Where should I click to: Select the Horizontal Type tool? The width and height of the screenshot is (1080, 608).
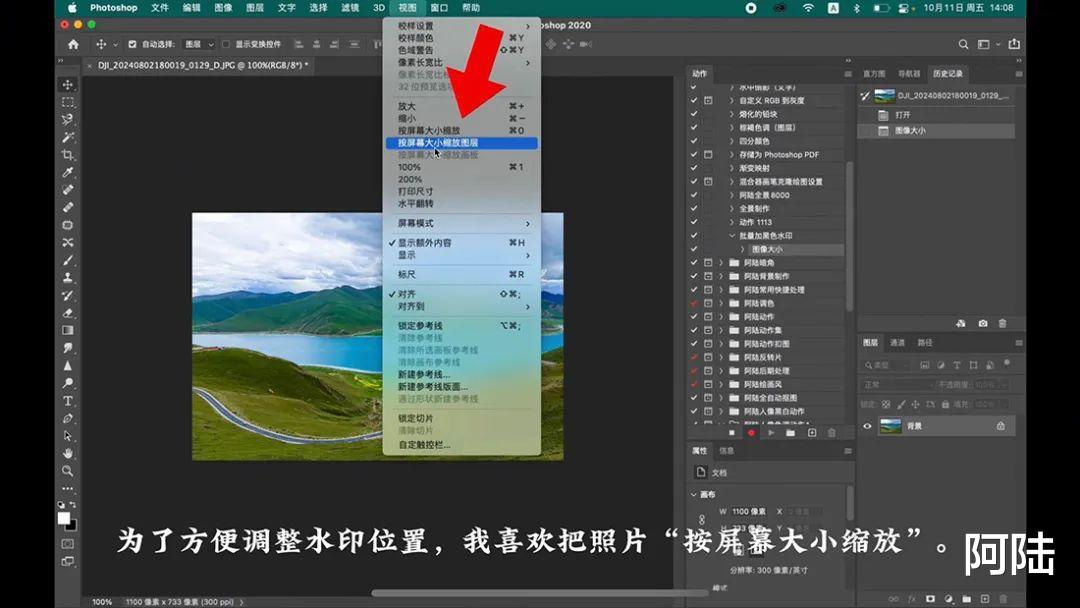point(68,401)
